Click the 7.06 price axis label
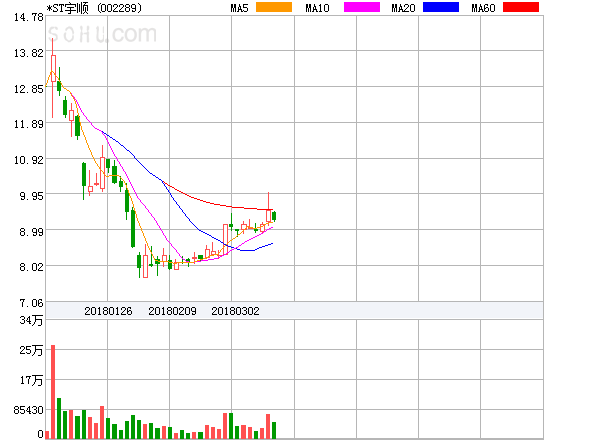This screenshot has height=440, width=600. tap(31, 303)
